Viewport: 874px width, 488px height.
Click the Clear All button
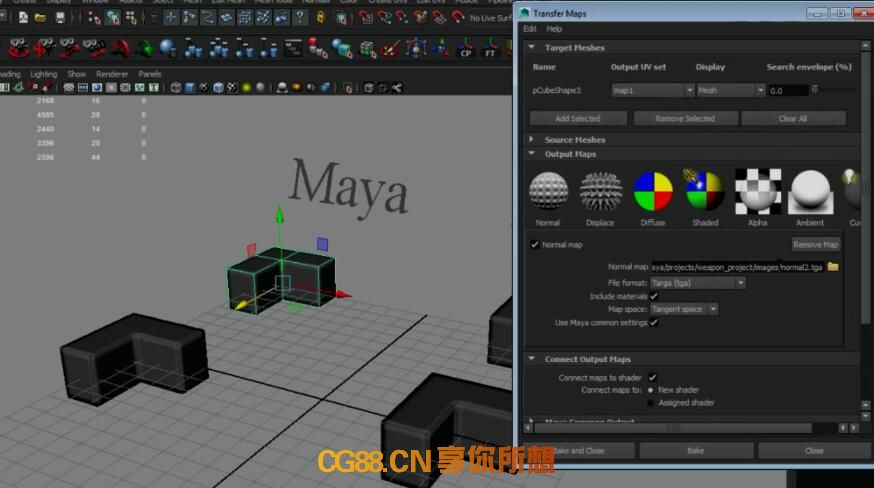[x=793, y=118]
